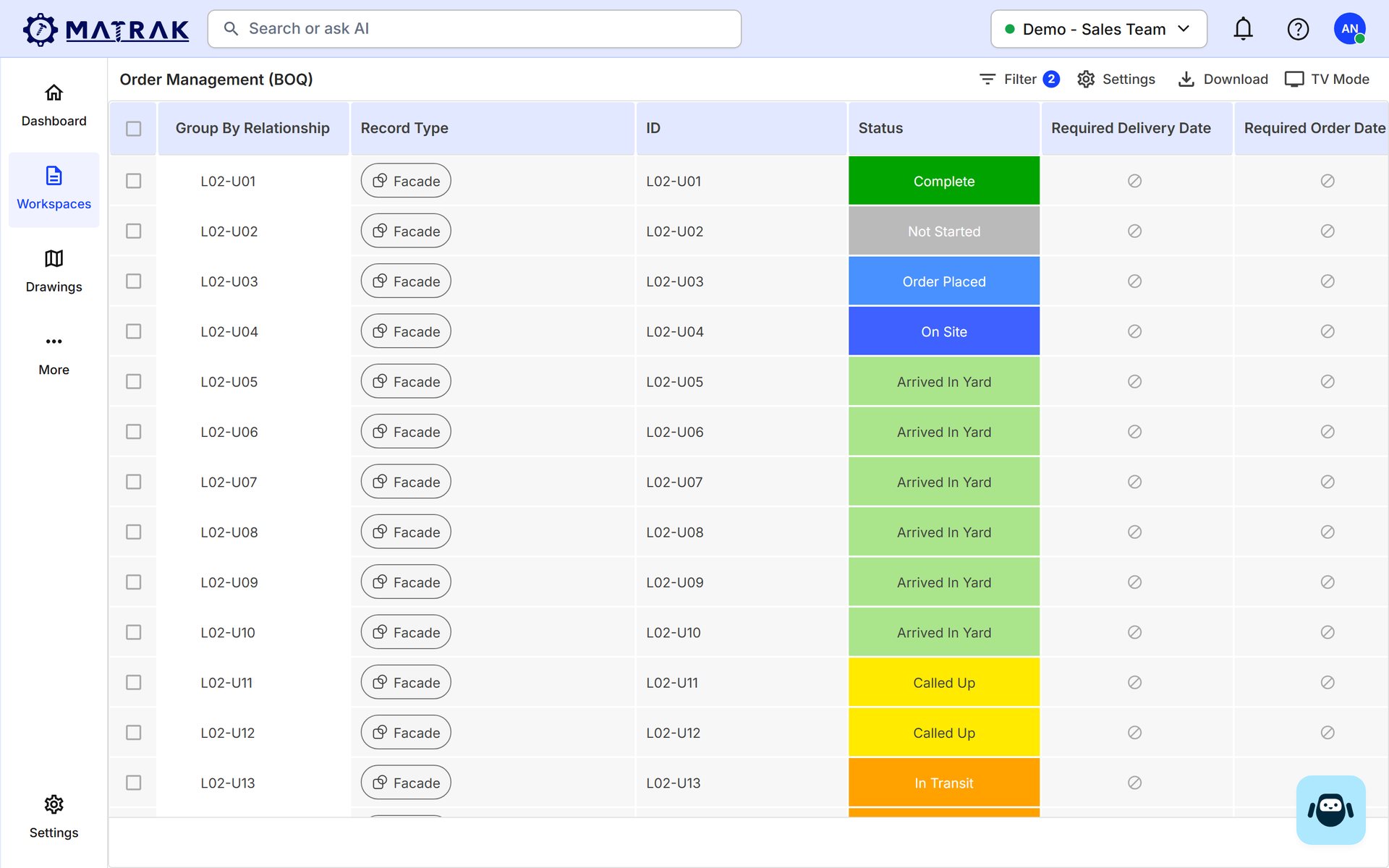This screenshot has height=868, width=1389.
Task: Check the L02-U13 row checkbox
Action: pos(133,783)
